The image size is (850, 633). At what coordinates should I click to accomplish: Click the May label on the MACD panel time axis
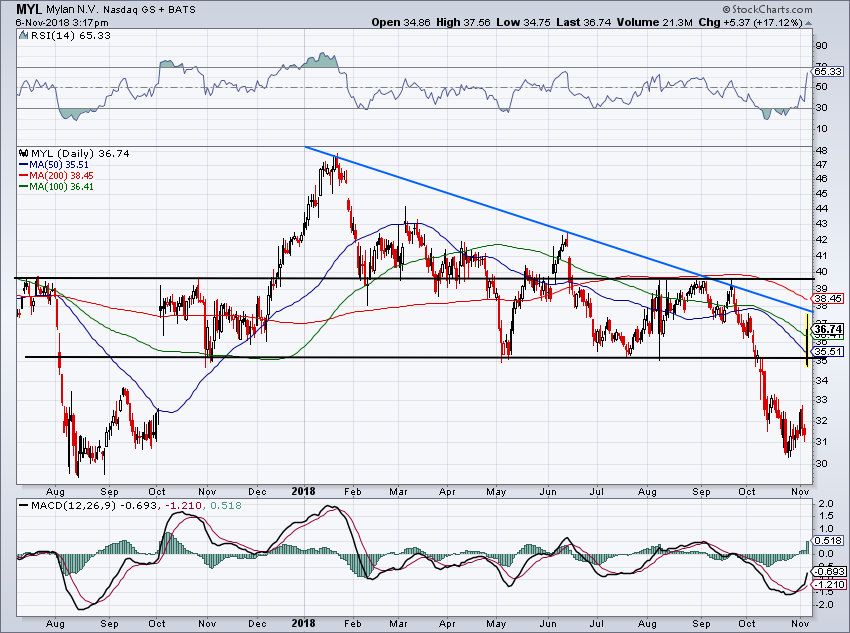coord(496,624)
